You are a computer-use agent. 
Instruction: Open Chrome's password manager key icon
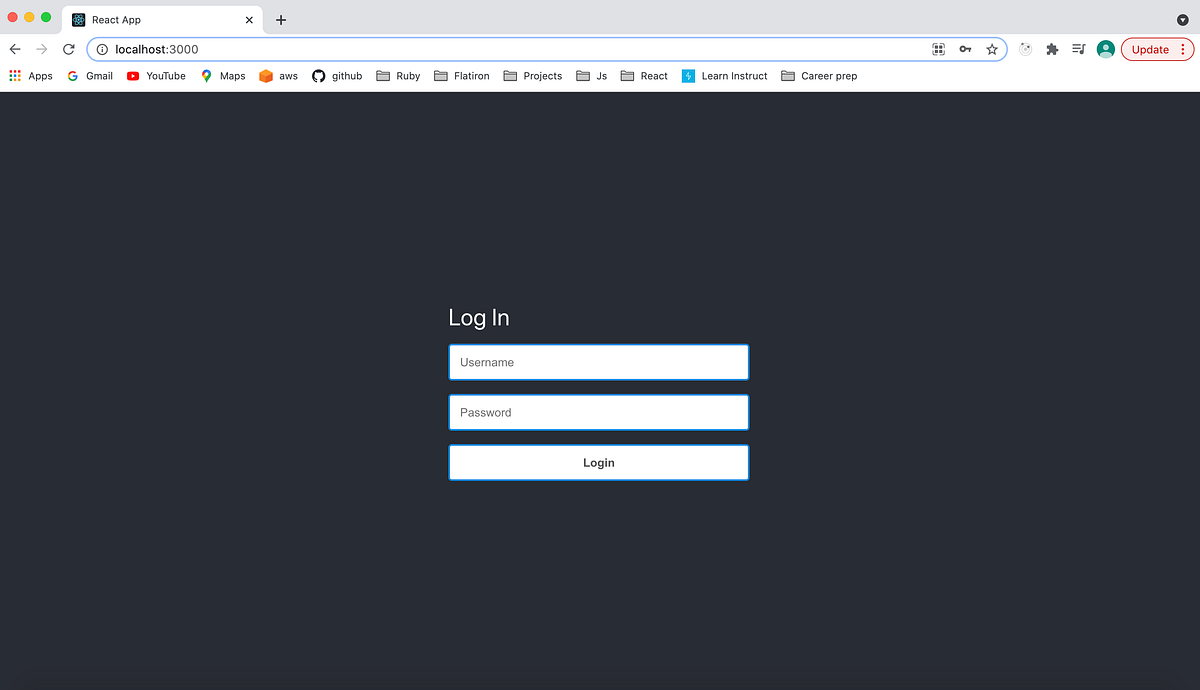pos(965,48)
